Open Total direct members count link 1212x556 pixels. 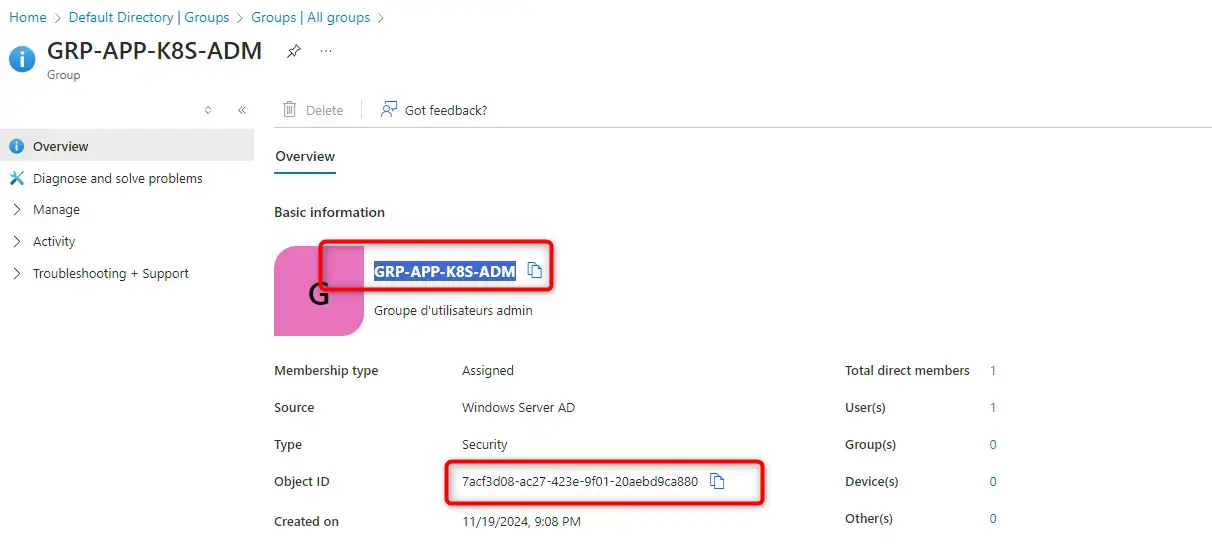pos(993,371)
